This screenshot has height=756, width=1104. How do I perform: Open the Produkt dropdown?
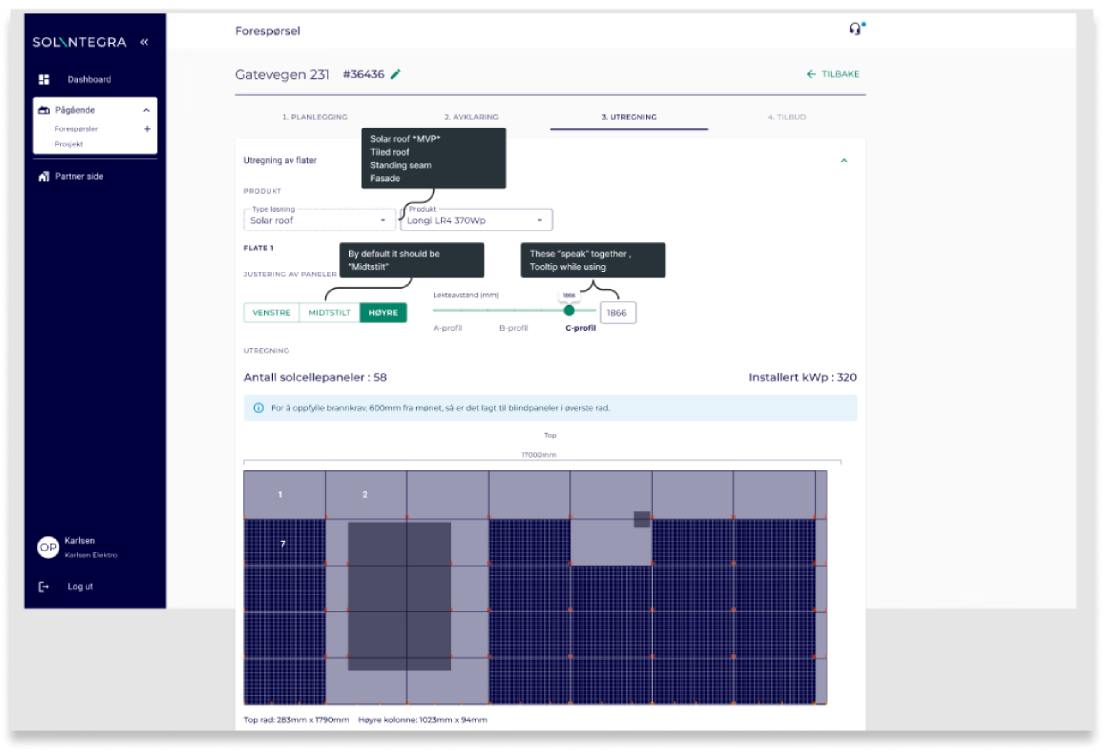pos(476,220)
